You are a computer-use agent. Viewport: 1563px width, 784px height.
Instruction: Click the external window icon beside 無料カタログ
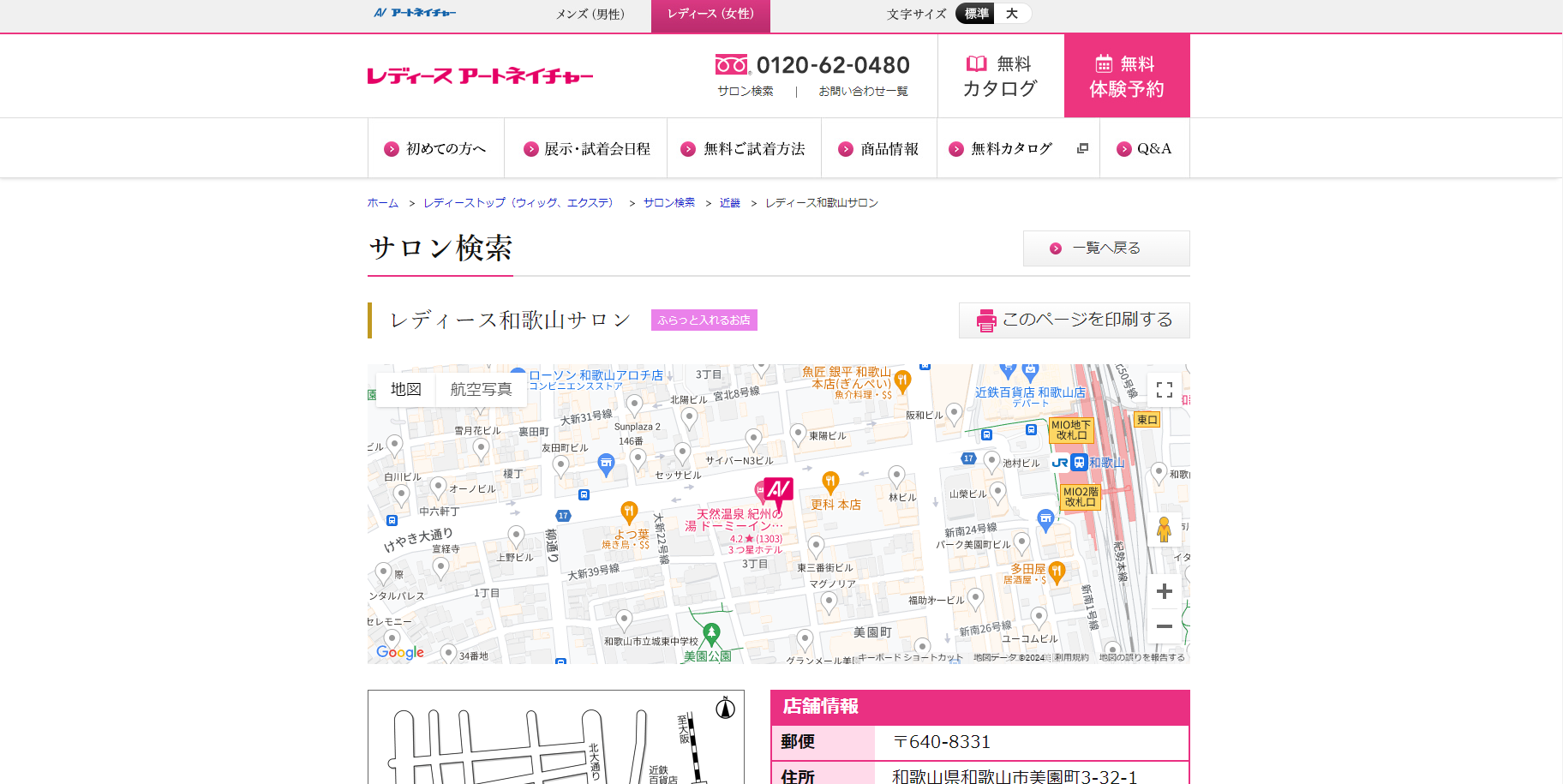tap(1082, 148)
